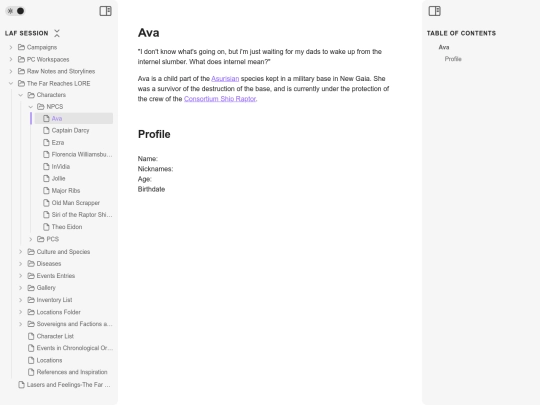Click the PCS folder icon
This screenshot has height=405, width=540.
point(41,239)
